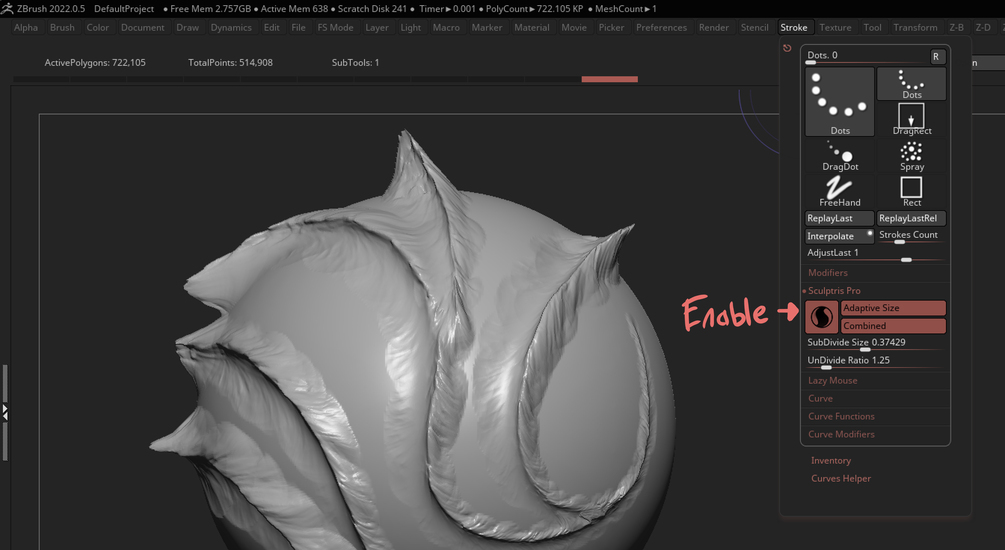Expand the Curve Modifiers section
Image resolution: width=1005 pixels, height=550 pixels.
[x=841, y=434]
